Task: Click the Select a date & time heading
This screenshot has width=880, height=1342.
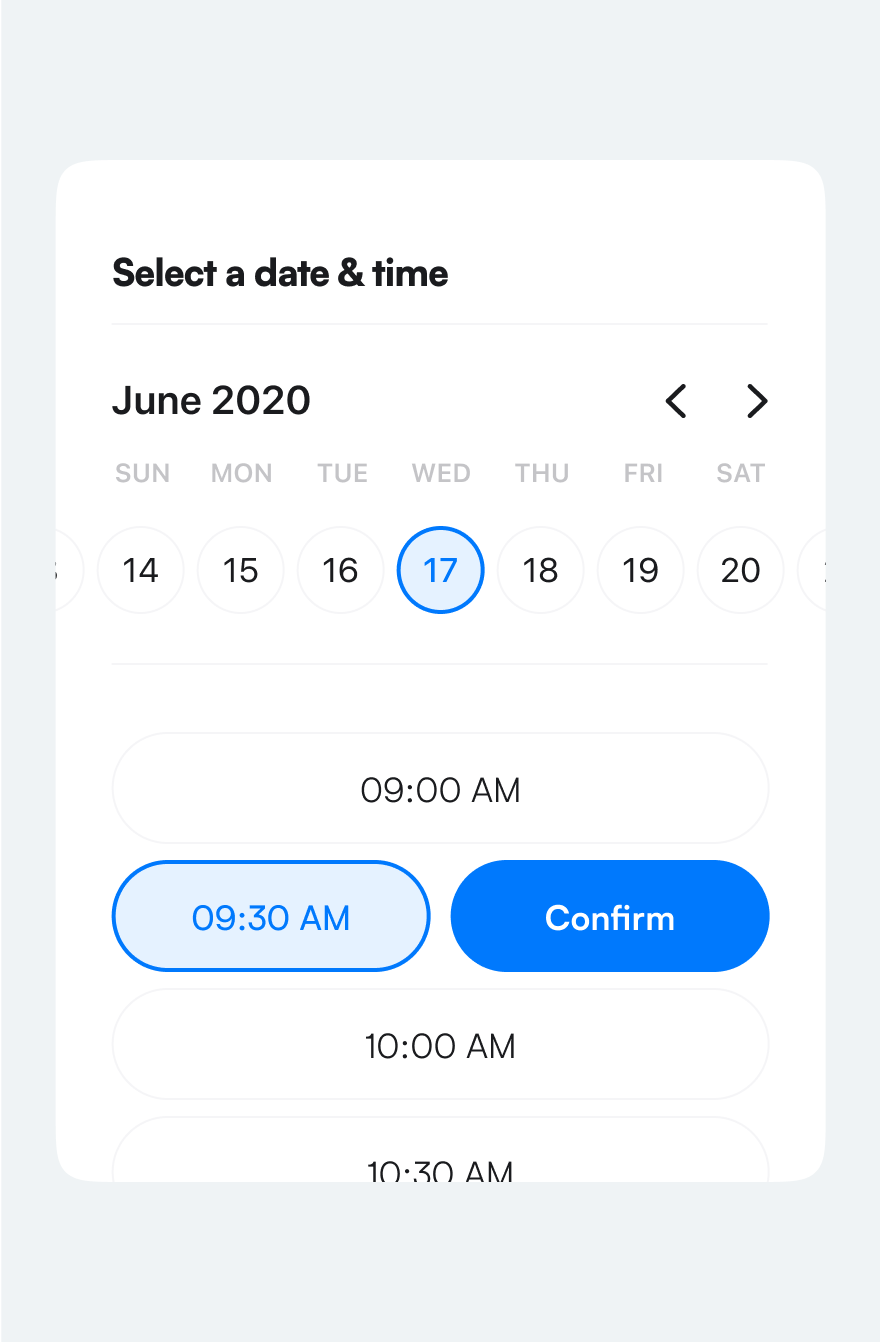Action: (280, 273)
